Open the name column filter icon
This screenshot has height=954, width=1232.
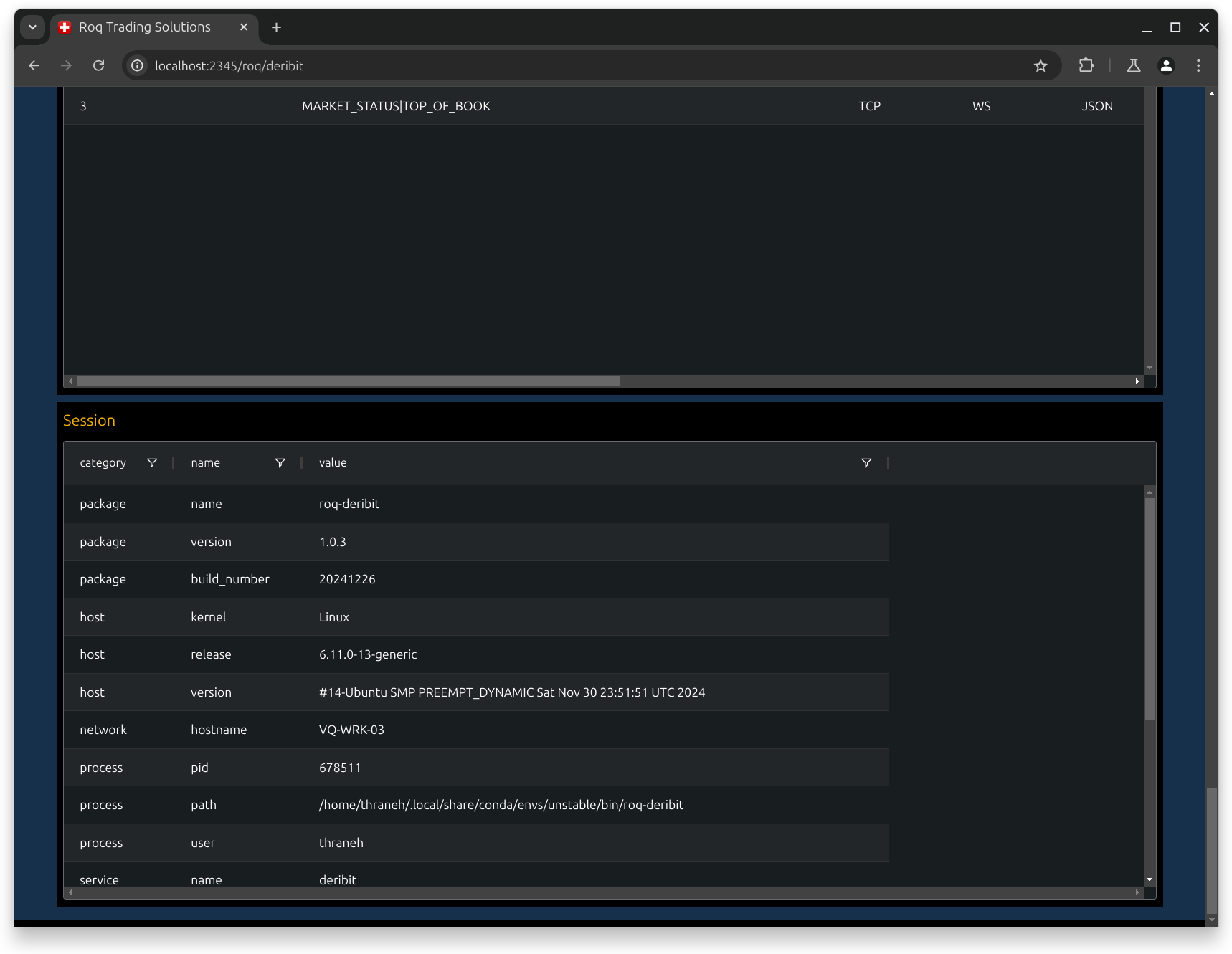(x=280, y=463)
